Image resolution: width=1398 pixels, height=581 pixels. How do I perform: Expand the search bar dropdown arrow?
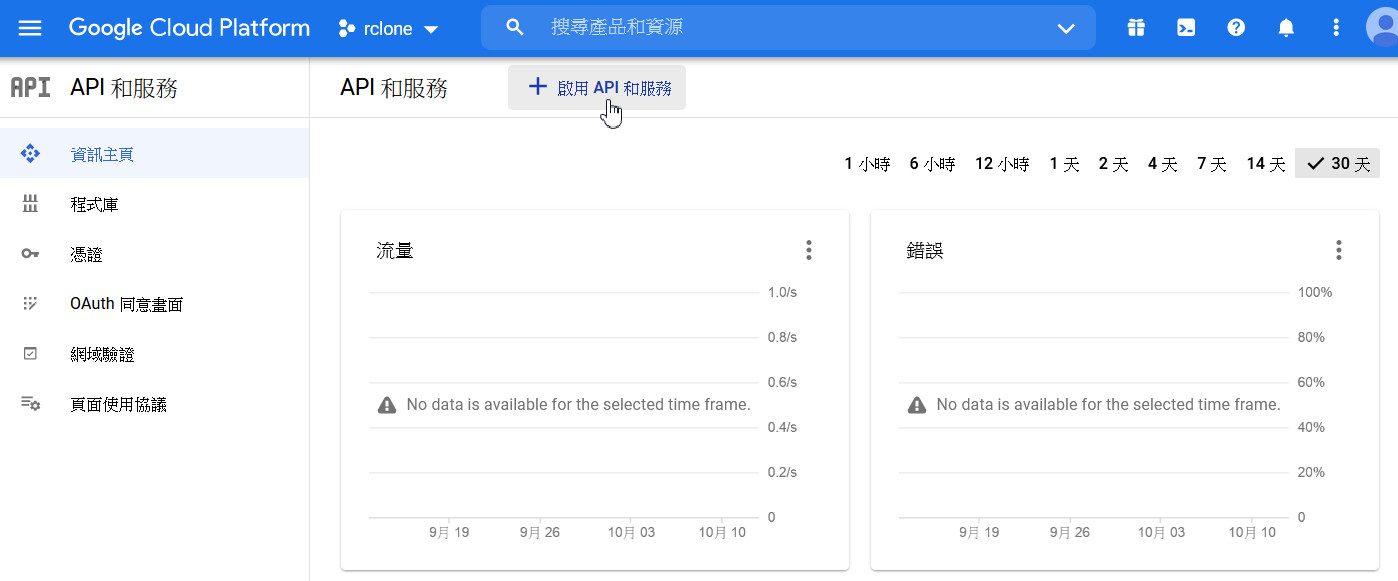(x=1066, y=28)
